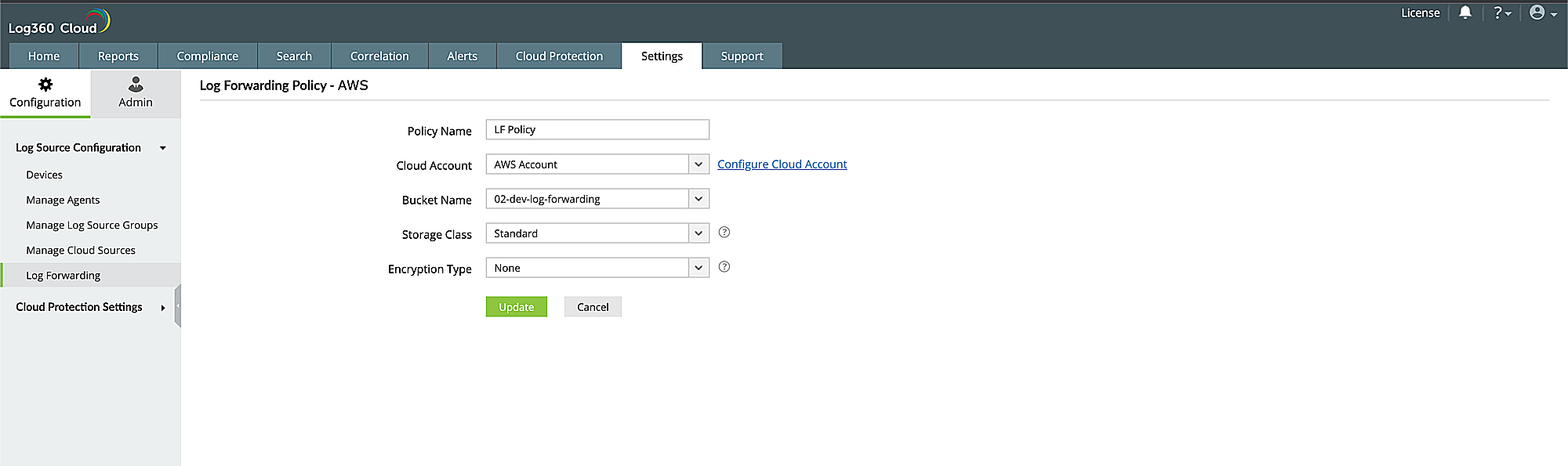This screenshot has width=1568, height=466.
Task: Open the help question mark menu
Action: pos(1501,13)
